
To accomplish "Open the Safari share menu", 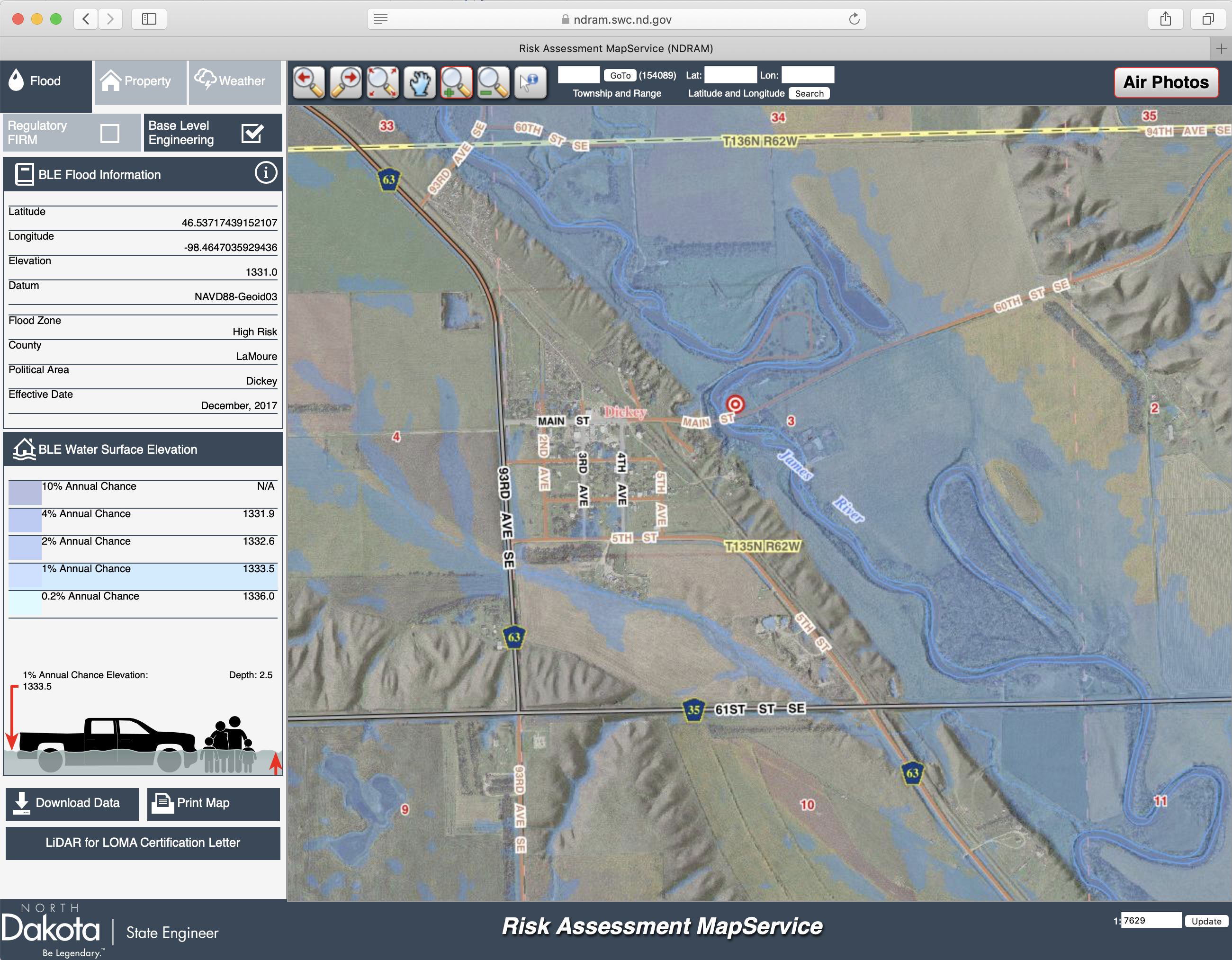I will [1165, 19].
